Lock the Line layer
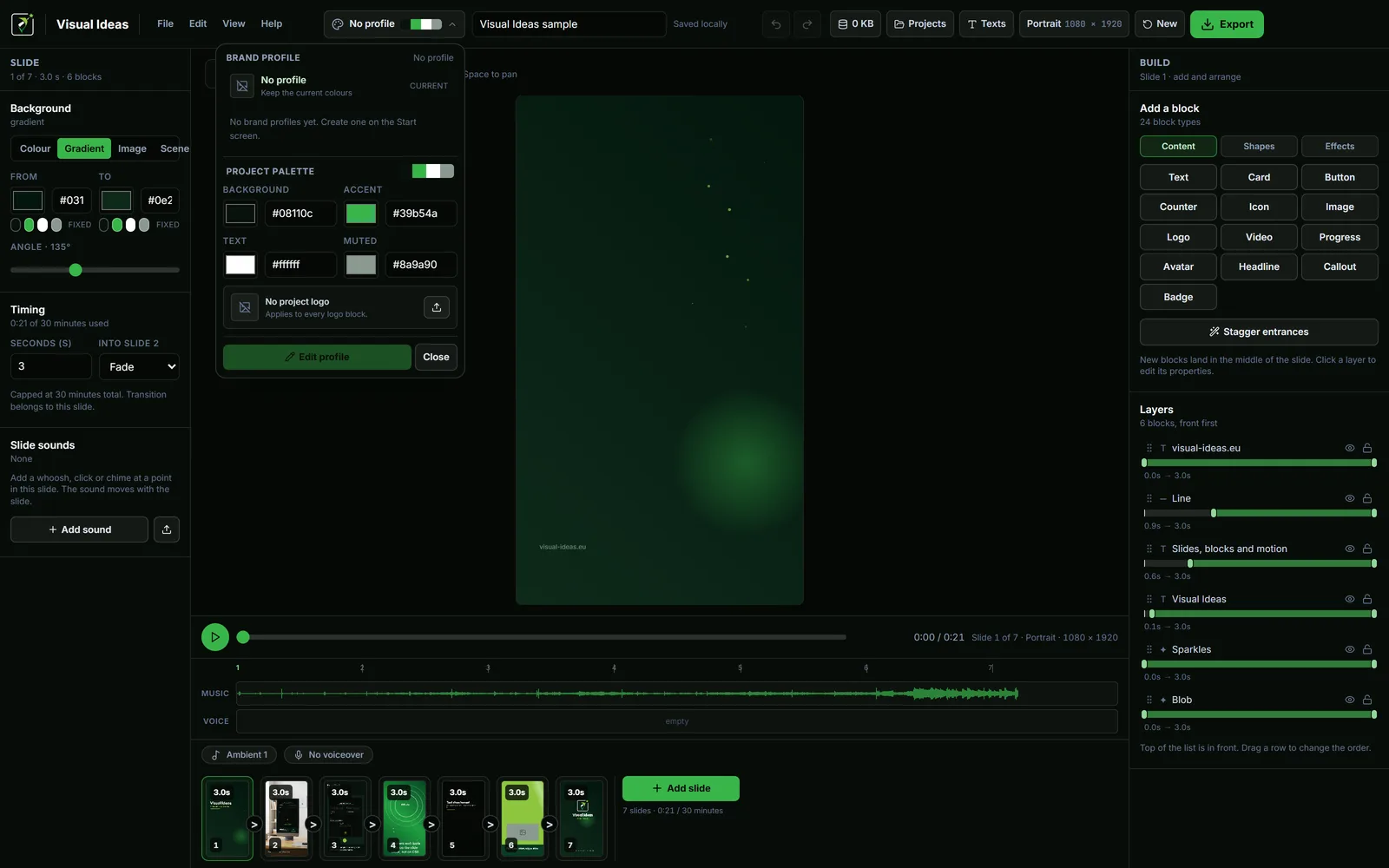The height and width of the screenshot is (868, 1389). pyautogui.click(x=1367, y=498)
